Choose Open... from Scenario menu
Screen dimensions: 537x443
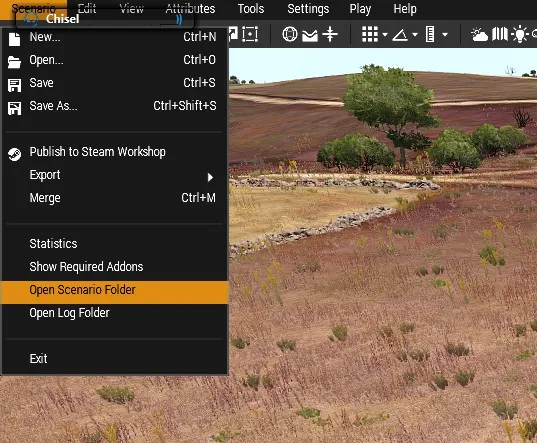(x=115, y=60)
